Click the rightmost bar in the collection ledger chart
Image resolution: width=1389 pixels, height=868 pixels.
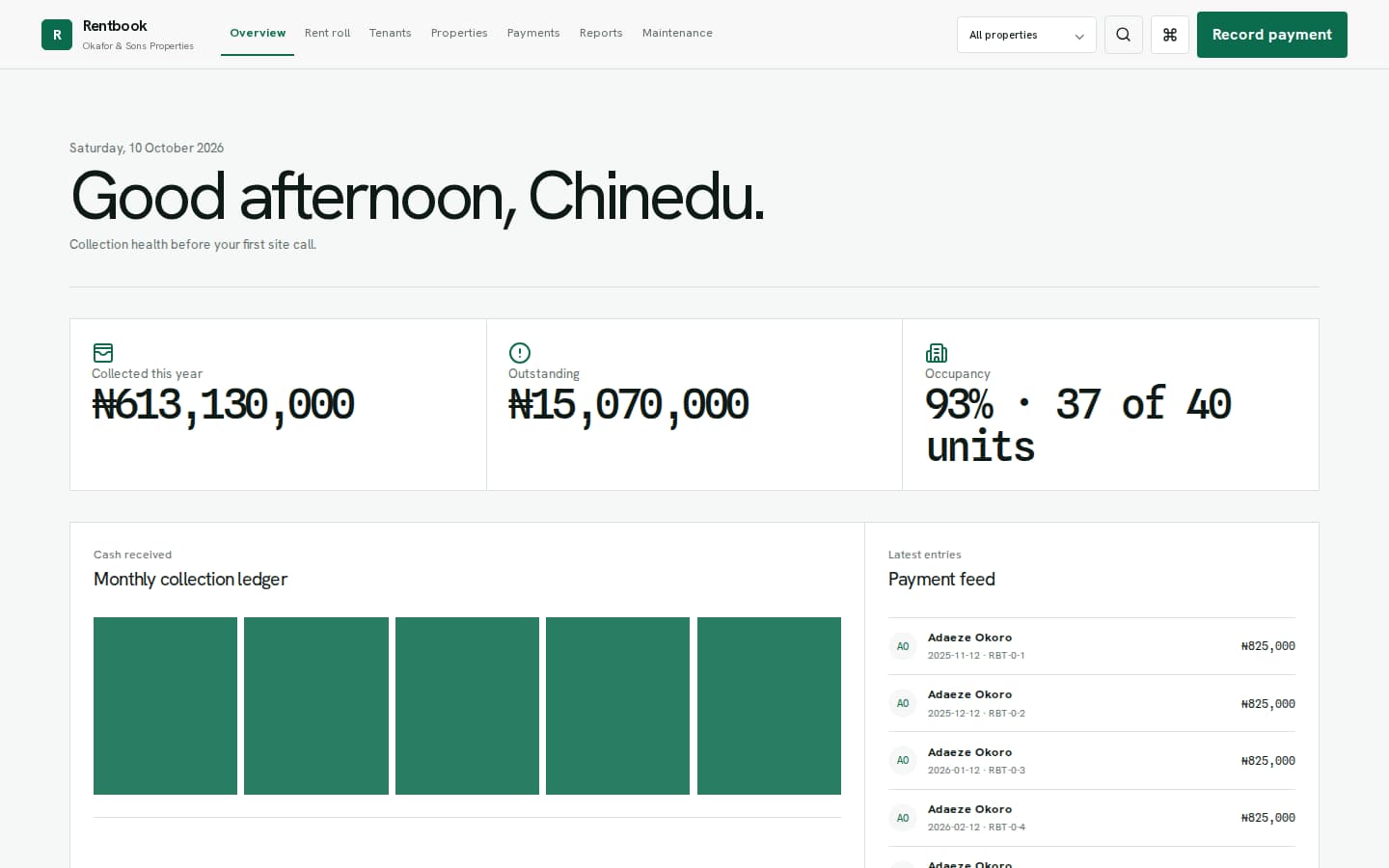769,706
